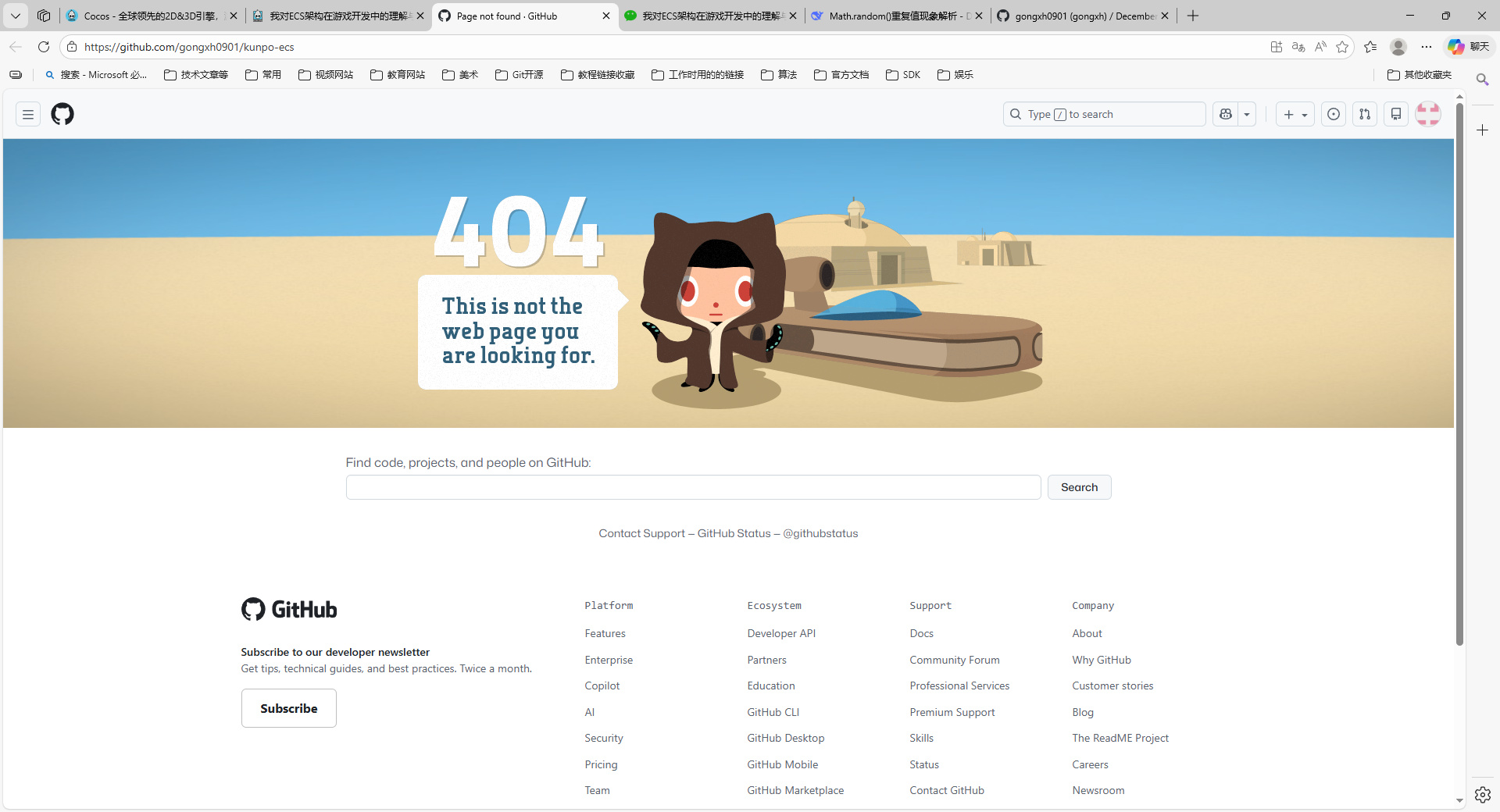Open split screen icon in address bar
Image resolution: width=1500 pixels, height=812 pixels.
click(1277, 47)
